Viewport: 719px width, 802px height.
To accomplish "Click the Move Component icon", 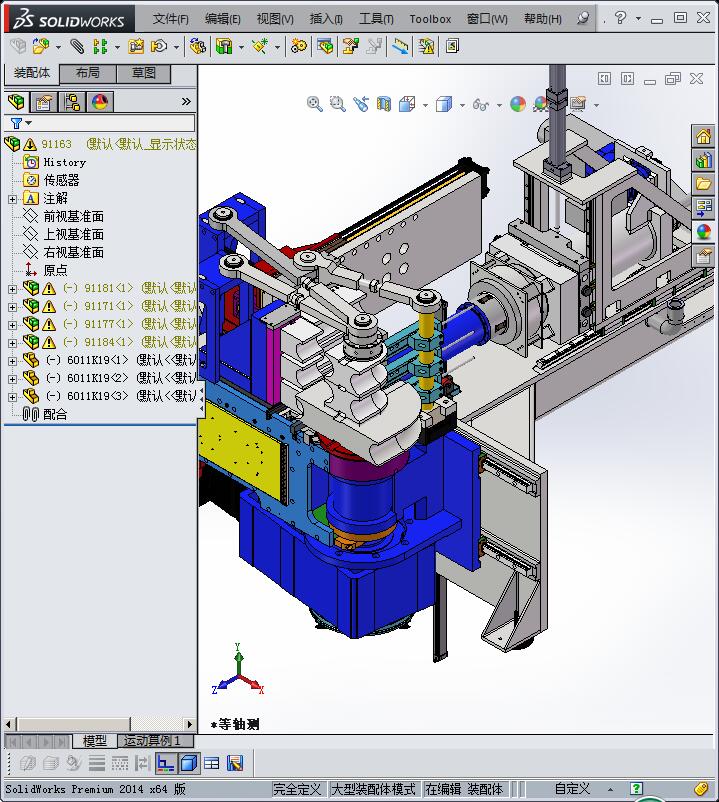I will coord(159,47).
